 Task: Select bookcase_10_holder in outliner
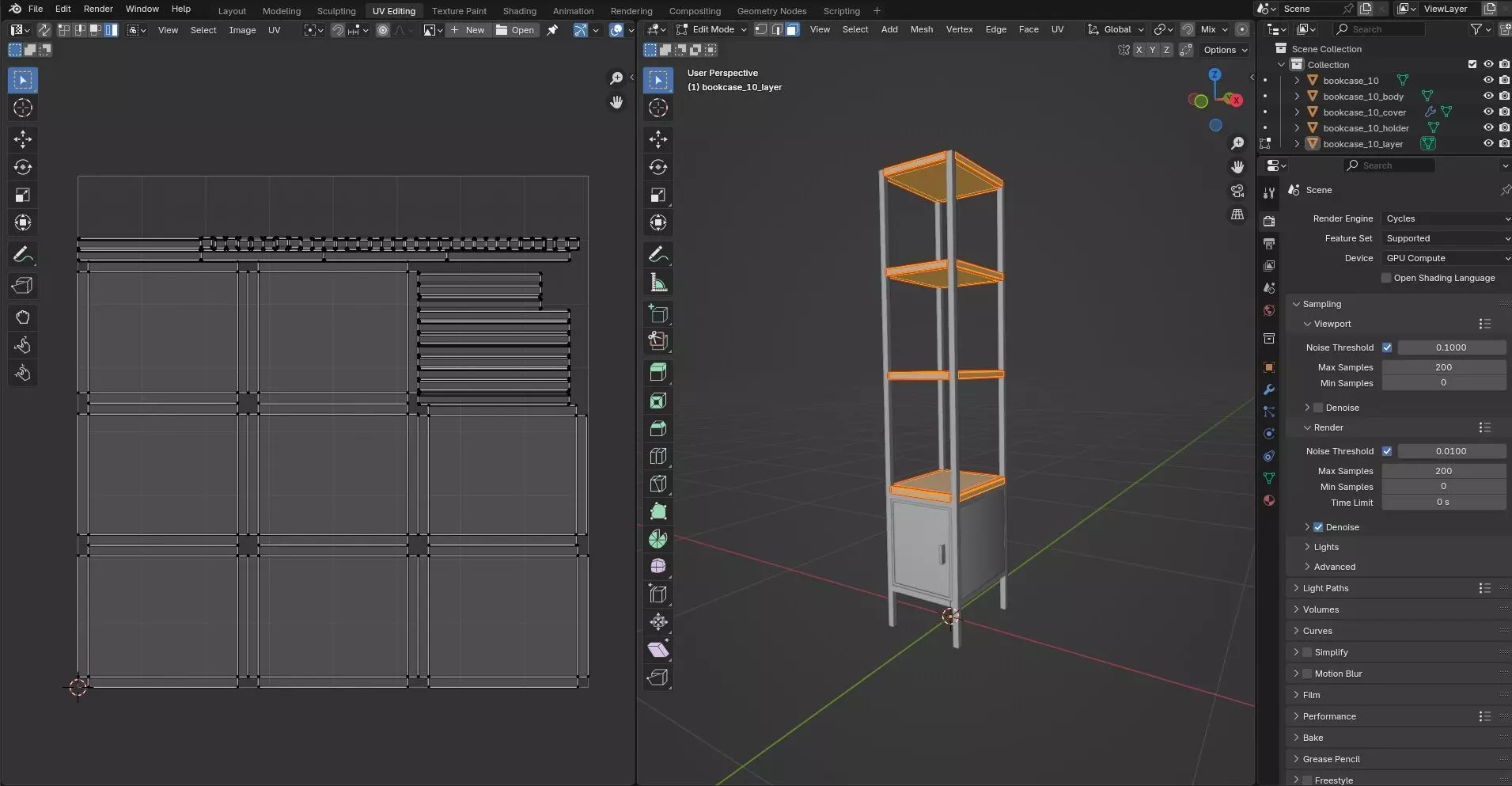[x=1366, y=128]
